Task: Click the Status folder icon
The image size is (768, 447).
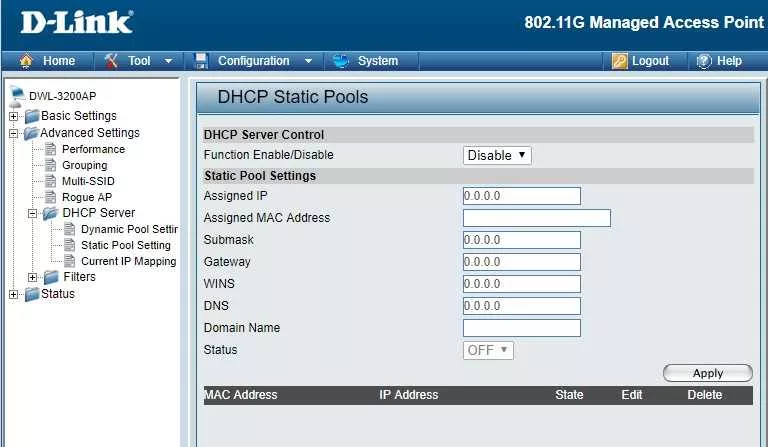Action: pyautogui.click(x=32, y=294)
